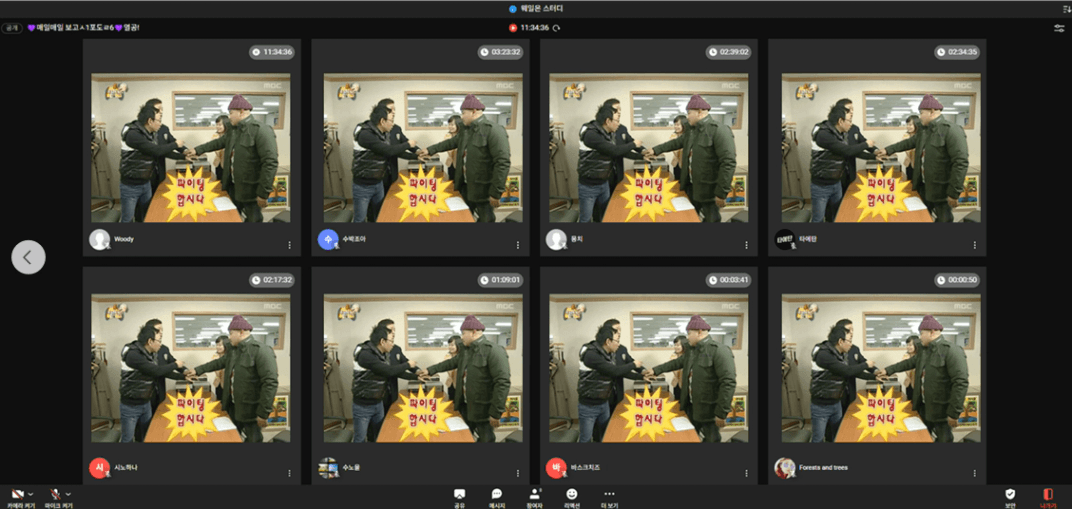1072x509 pixels.
Task: Click the refresh icon beside the timer
Action: click(x=557, y=28)
